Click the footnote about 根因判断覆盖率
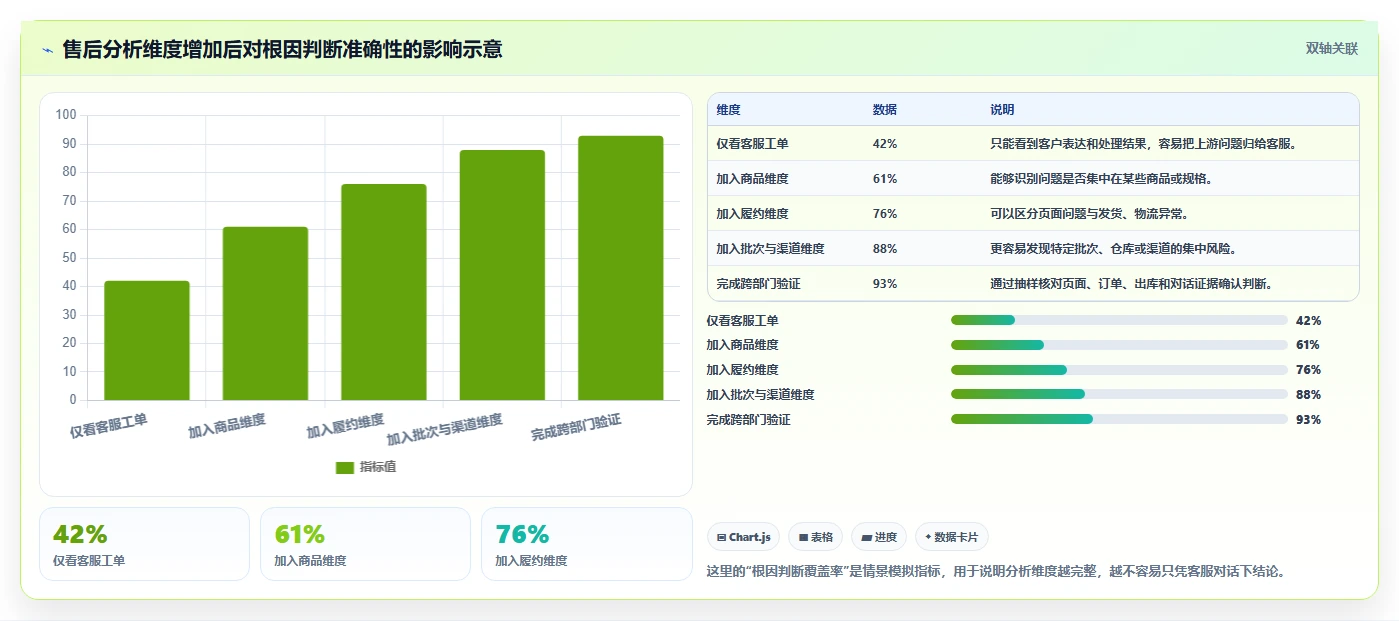The image size is (1399, 621). coord(996,572)
